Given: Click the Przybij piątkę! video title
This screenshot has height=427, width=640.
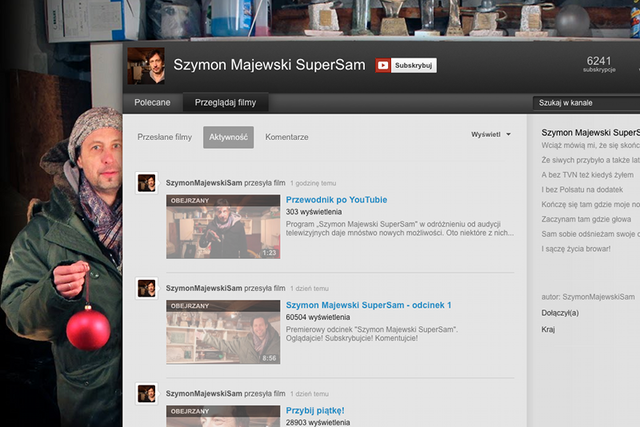Looking at the screenshot, I should tap(315, 410).
